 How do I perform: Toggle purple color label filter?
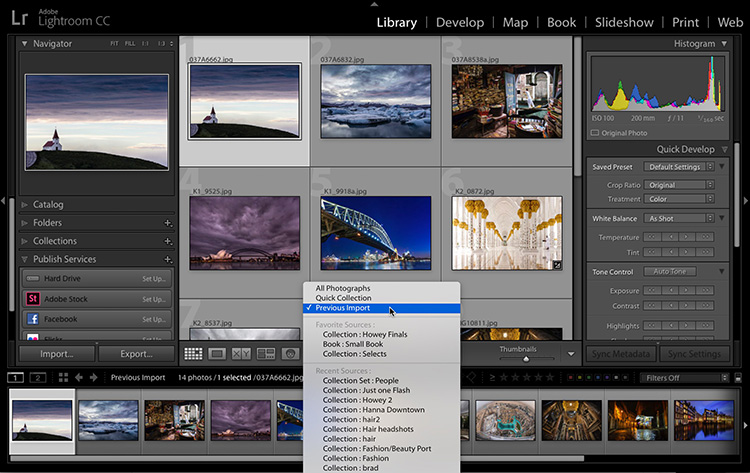pos(607,378)
